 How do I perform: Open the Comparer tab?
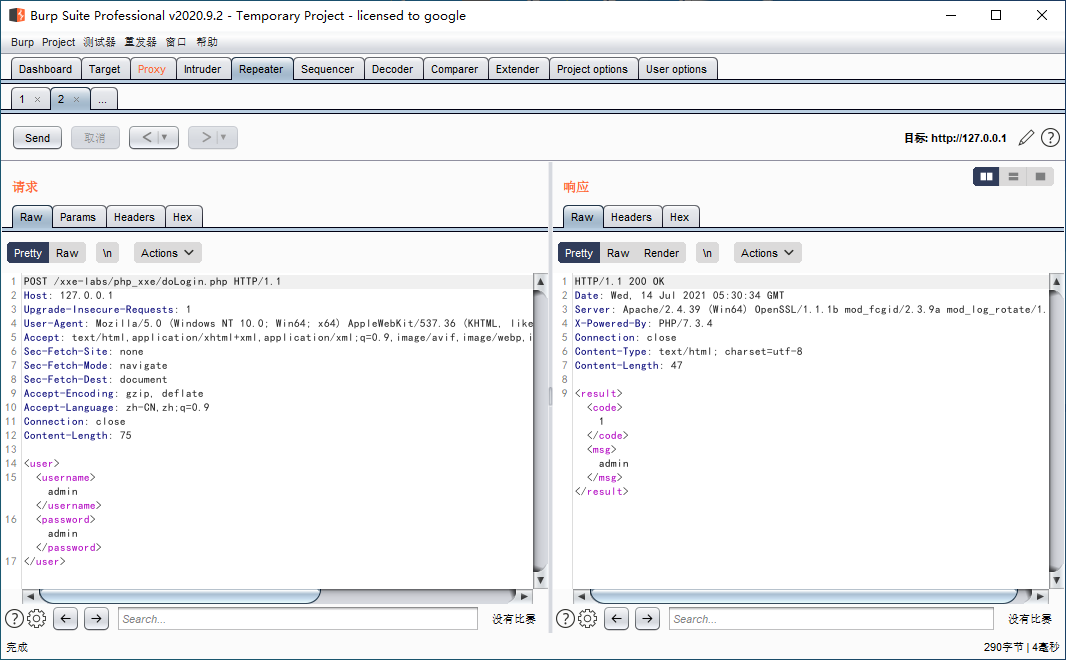click(455, 69)
